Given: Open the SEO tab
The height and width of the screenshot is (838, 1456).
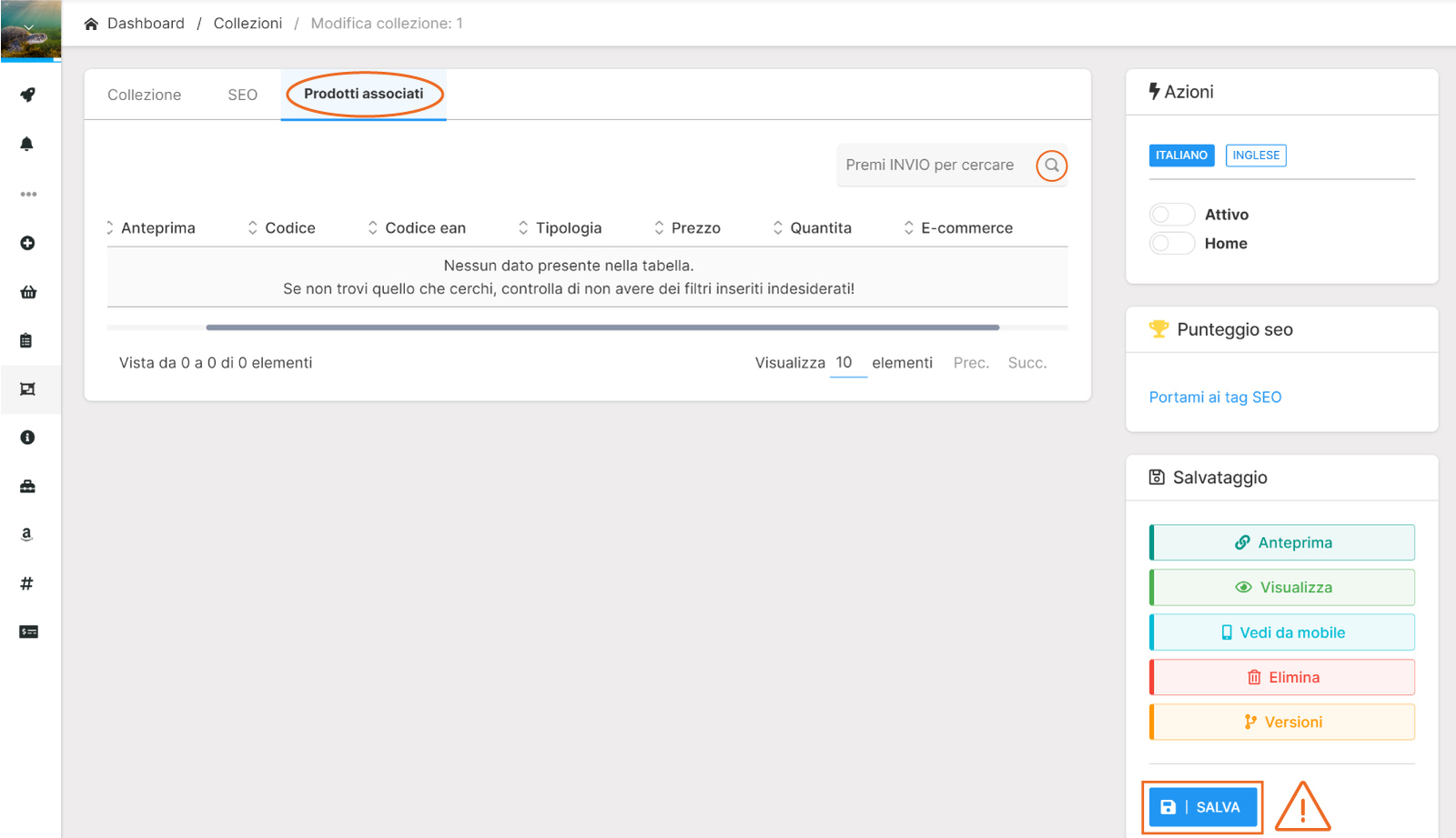Looking at the screenshot, I should (x=242, y=95).
